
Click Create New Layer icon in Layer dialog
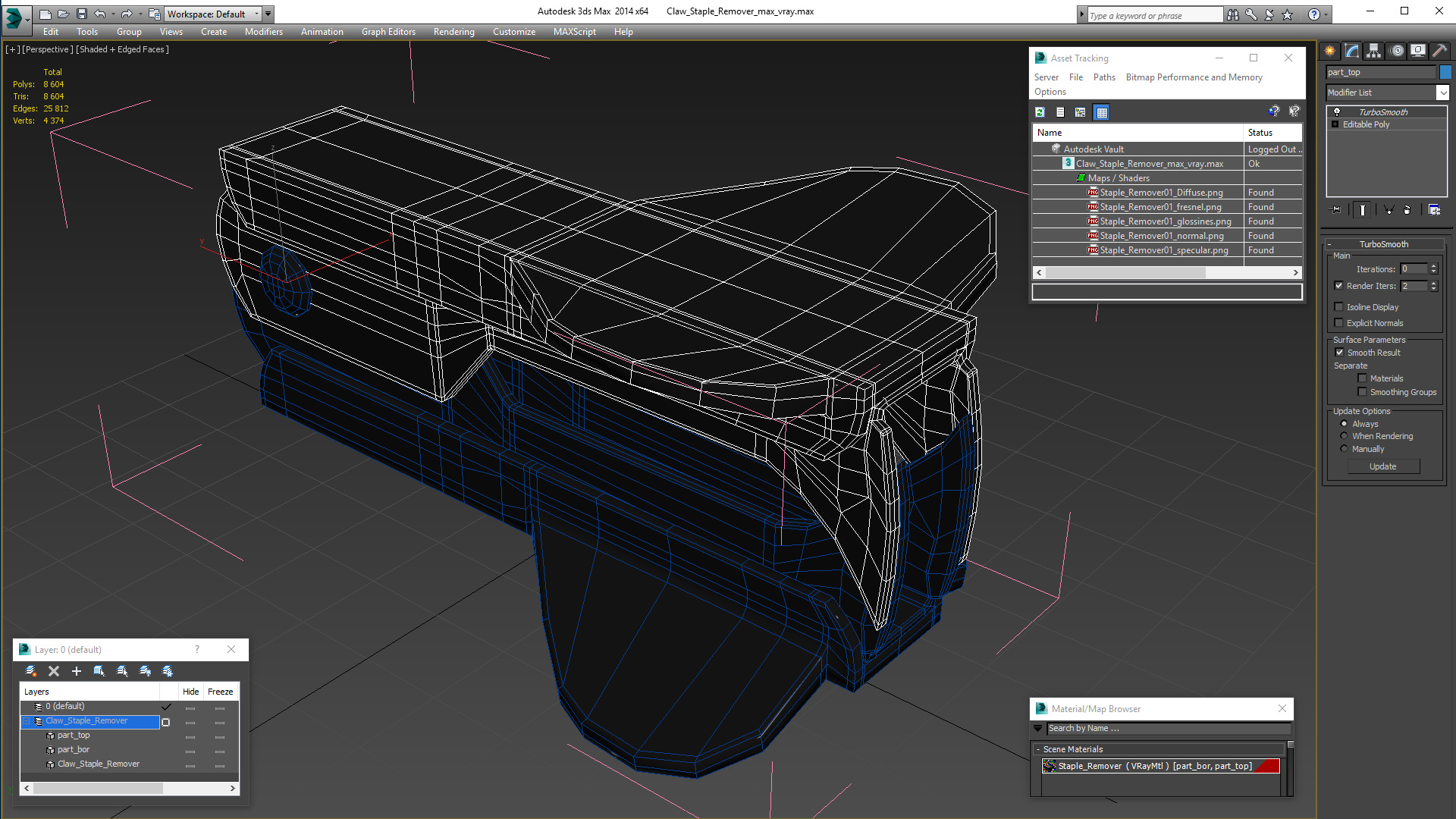[31, 671]
